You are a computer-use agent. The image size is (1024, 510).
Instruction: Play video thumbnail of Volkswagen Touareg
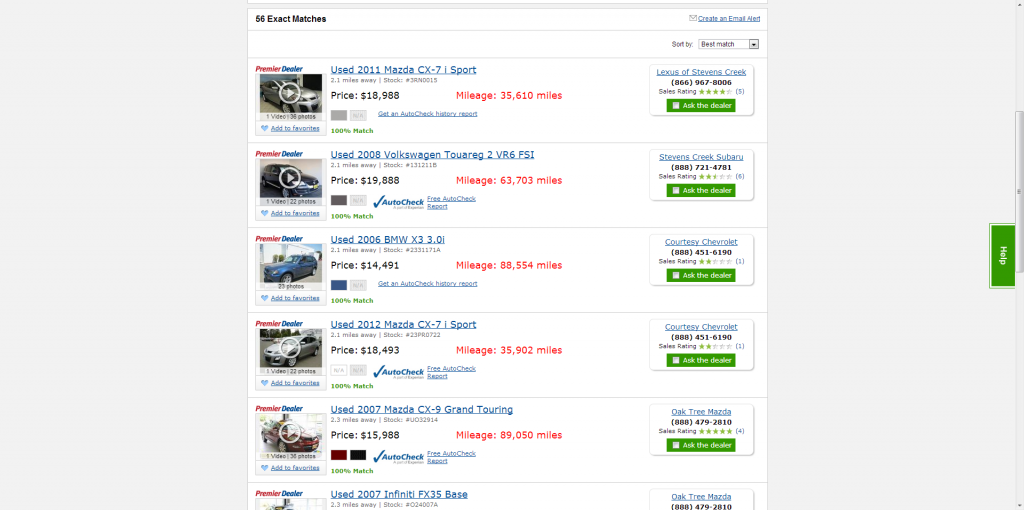[x=291, y=178]
